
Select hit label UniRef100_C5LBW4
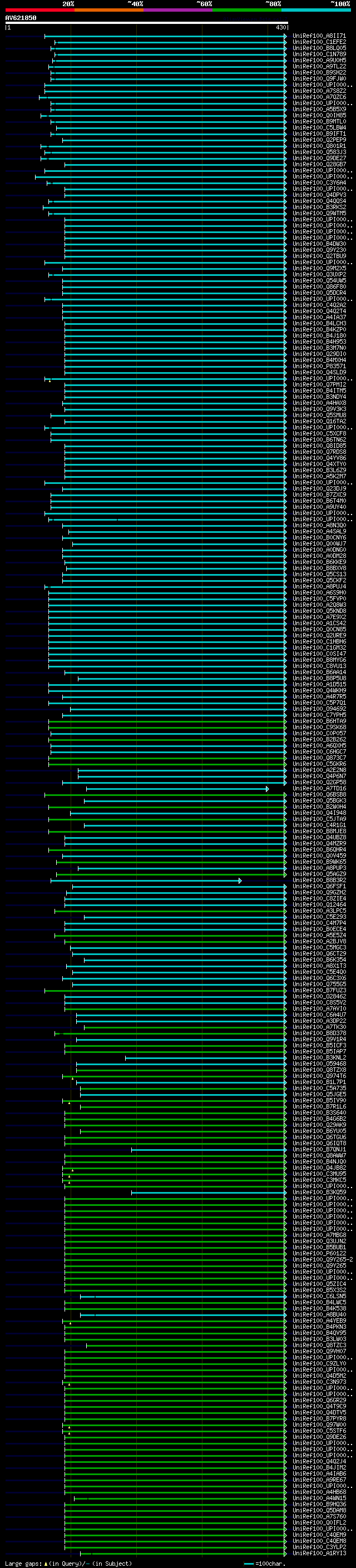[x=319, y=128]
